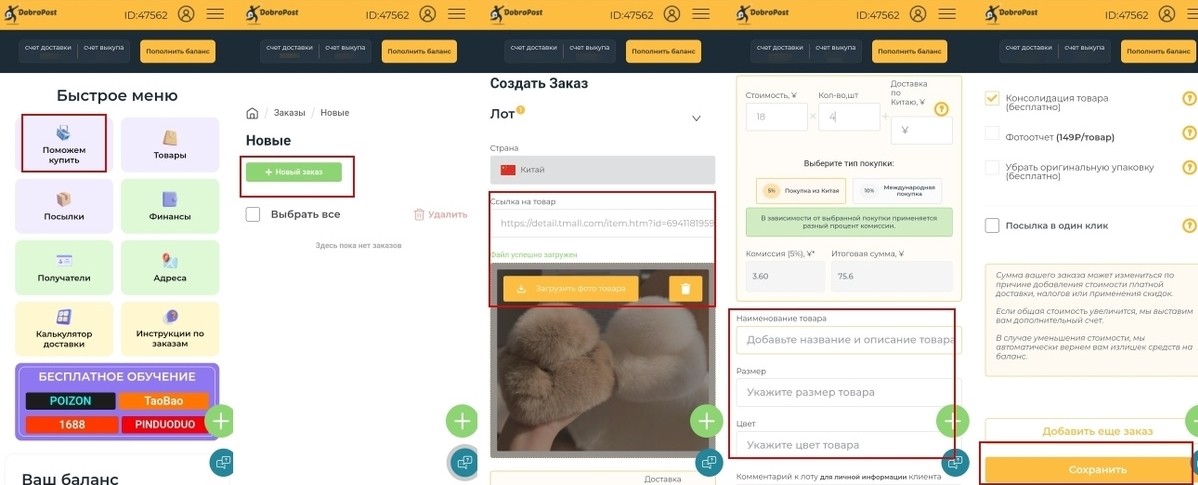Open the Финансы tile

click(x=170, y=206)
